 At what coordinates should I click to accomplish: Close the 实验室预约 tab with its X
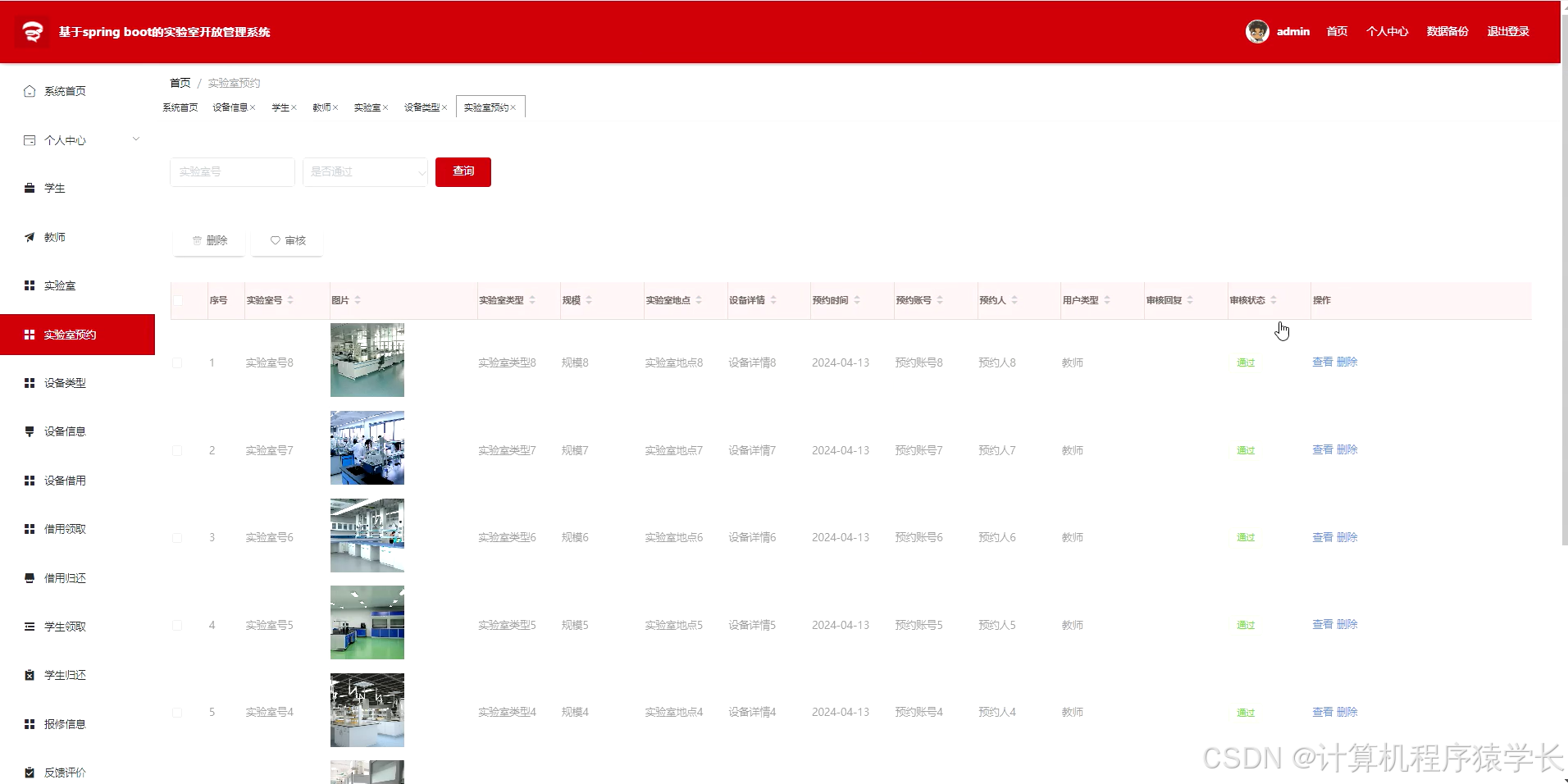point(513,107)
